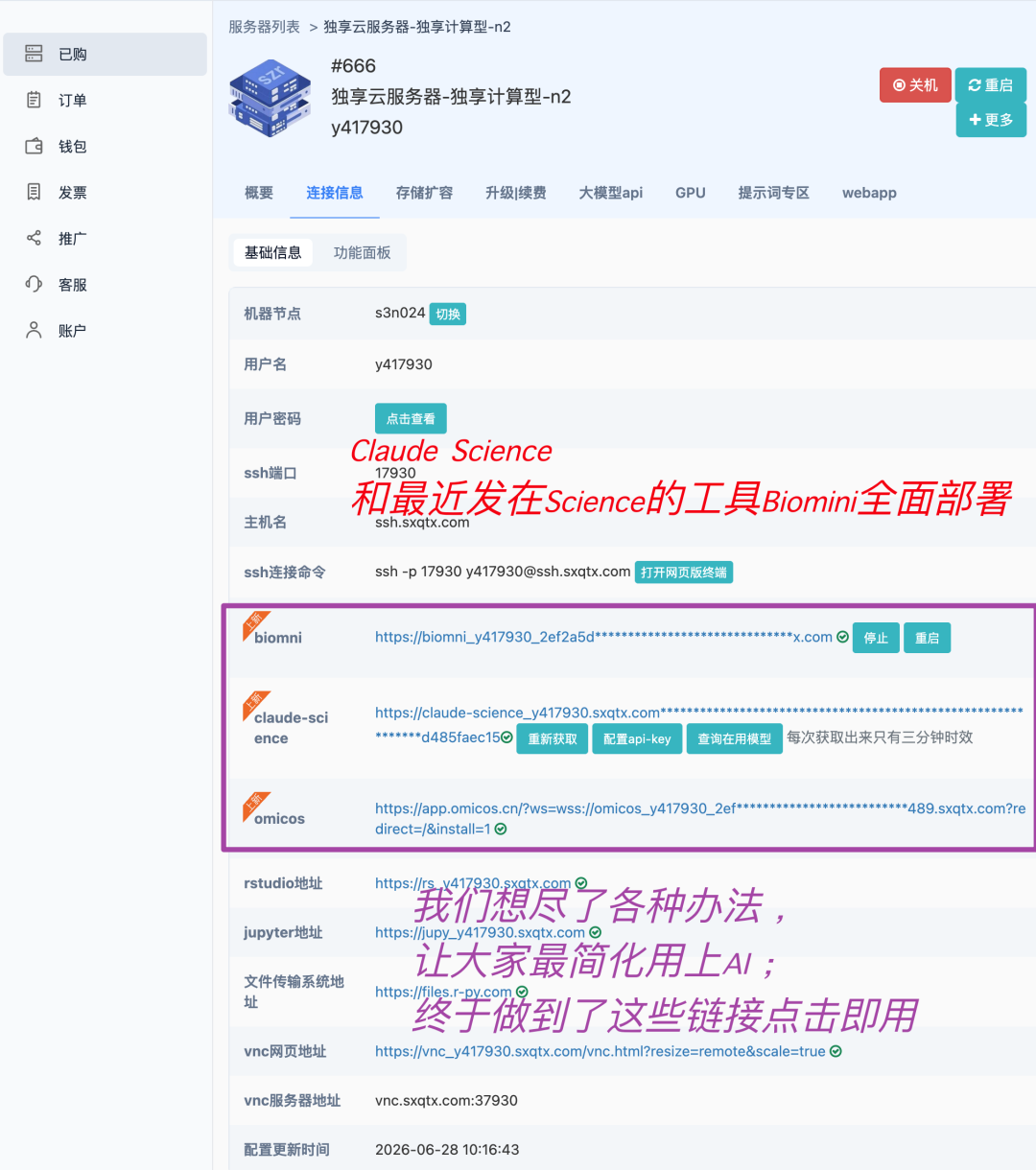Open the GPU tab
This screenshot has height=1170, width=1036.
691,193
